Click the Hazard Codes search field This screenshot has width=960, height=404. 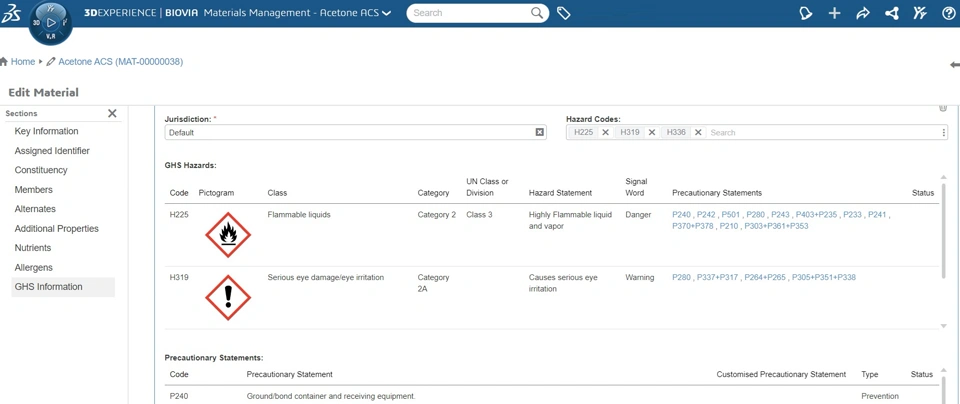[822, 132]
